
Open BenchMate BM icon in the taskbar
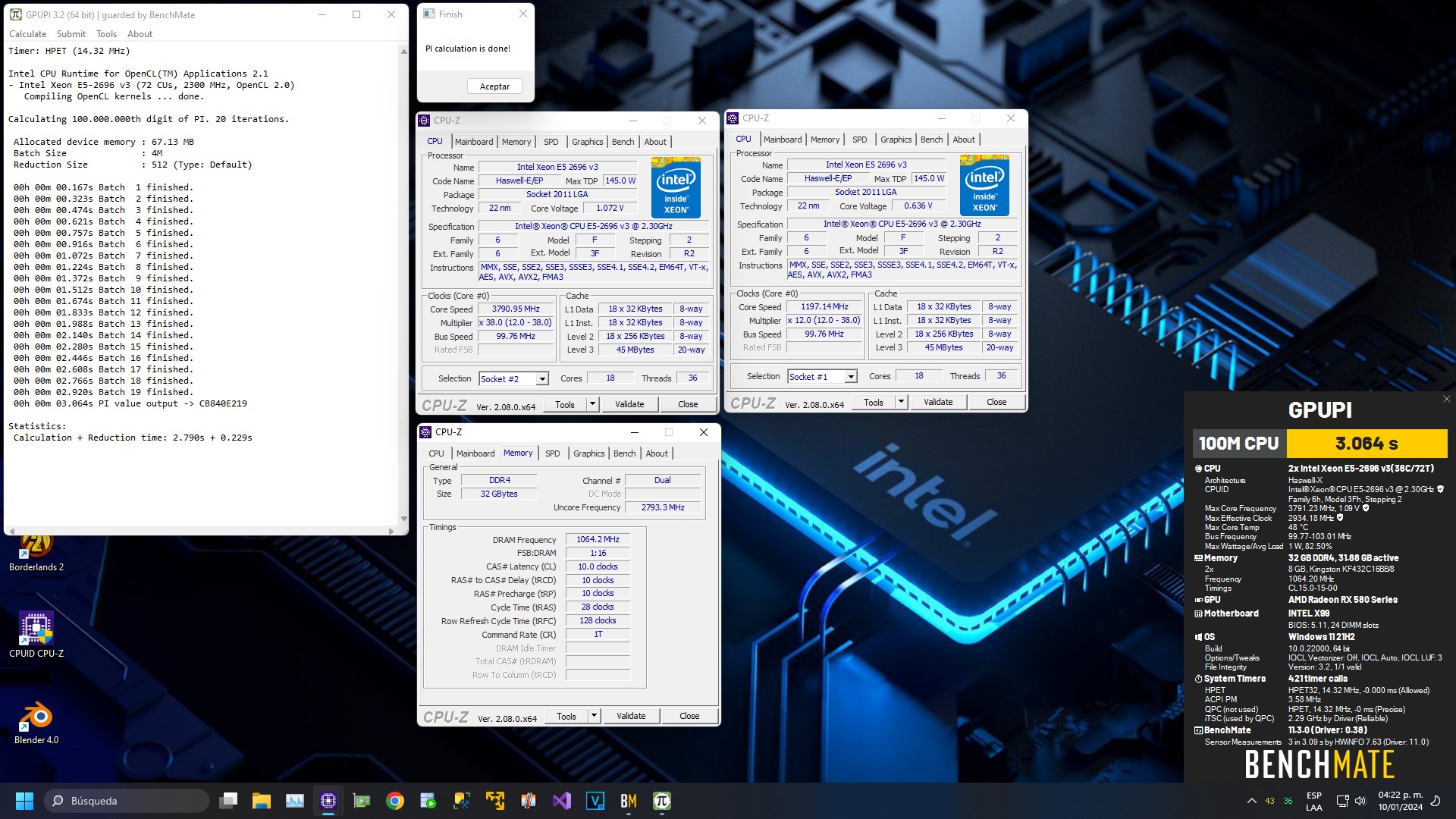click(629, 801)
